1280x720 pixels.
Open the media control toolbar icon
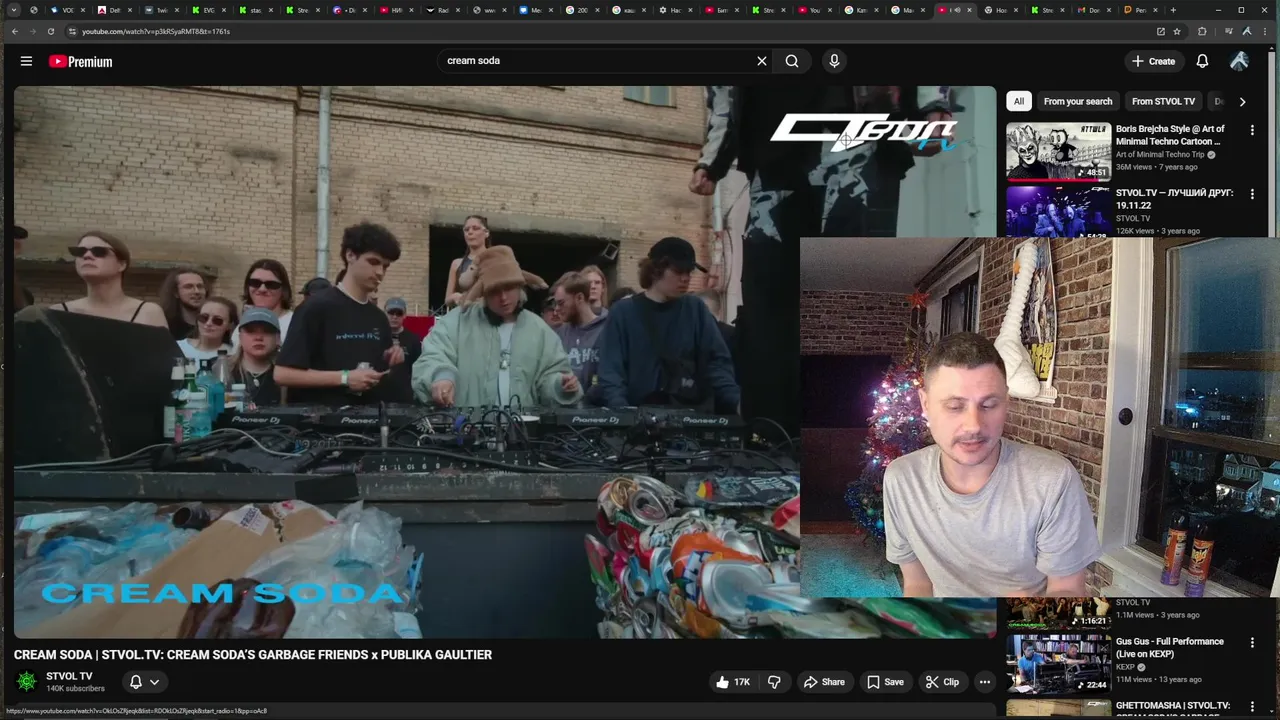click(1229, 31)
